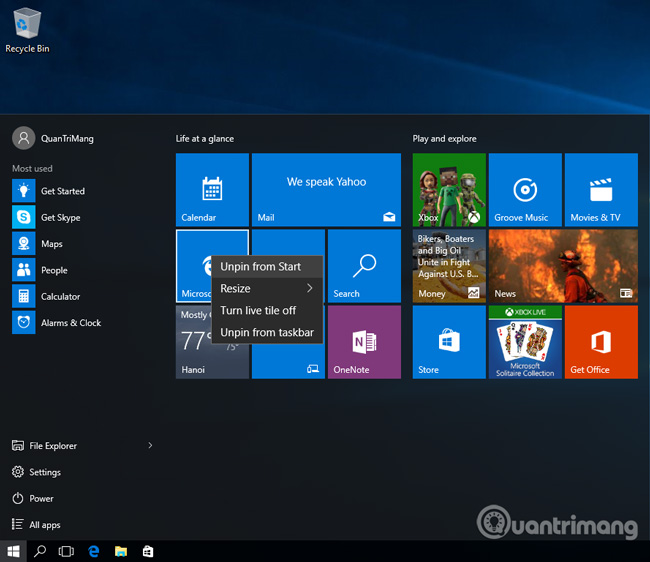Open the Mail tile

click(x=326, y=190)
